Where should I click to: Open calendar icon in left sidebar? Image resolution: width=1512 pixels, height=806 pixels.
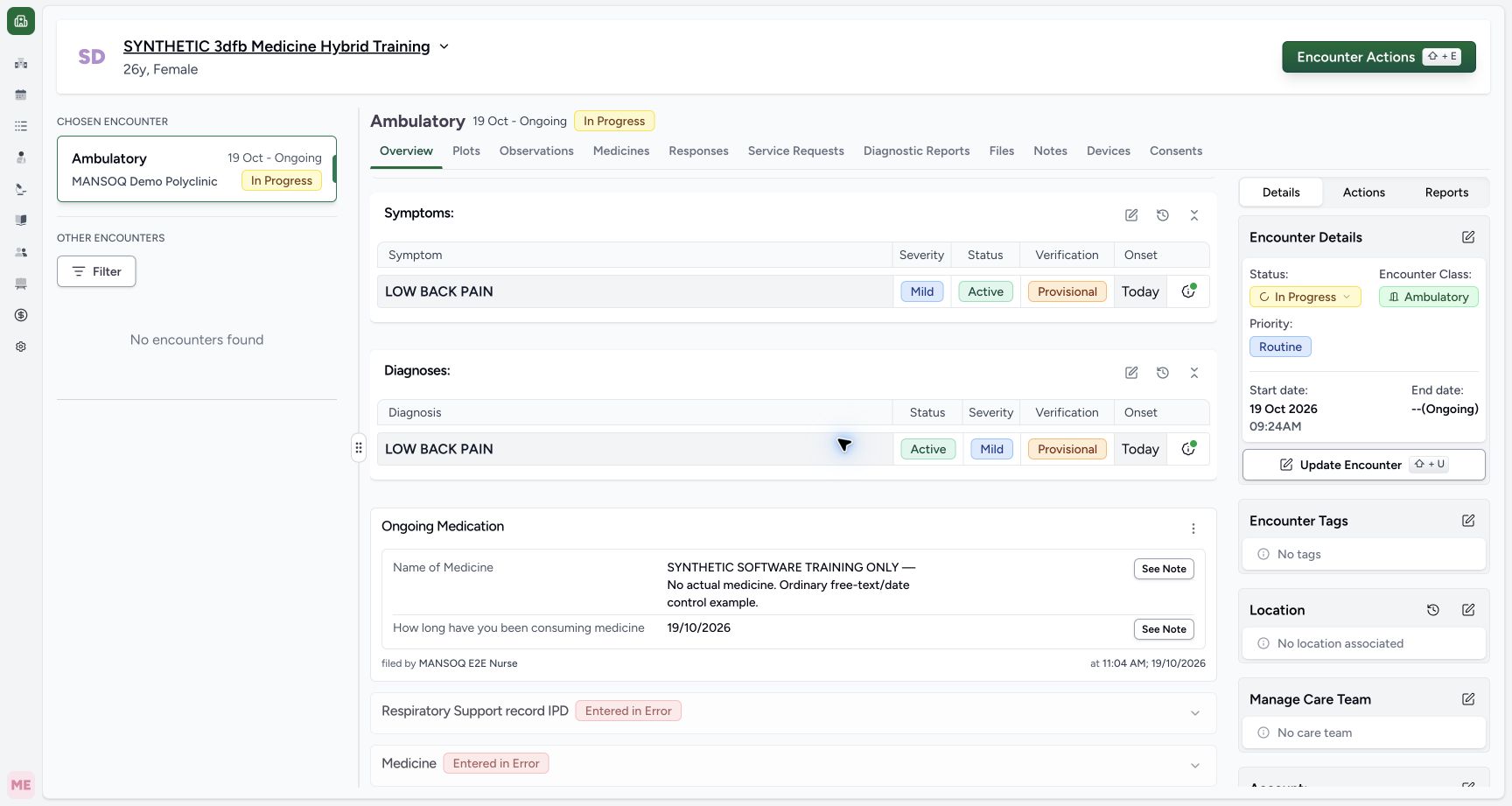(x=21, y=95)
